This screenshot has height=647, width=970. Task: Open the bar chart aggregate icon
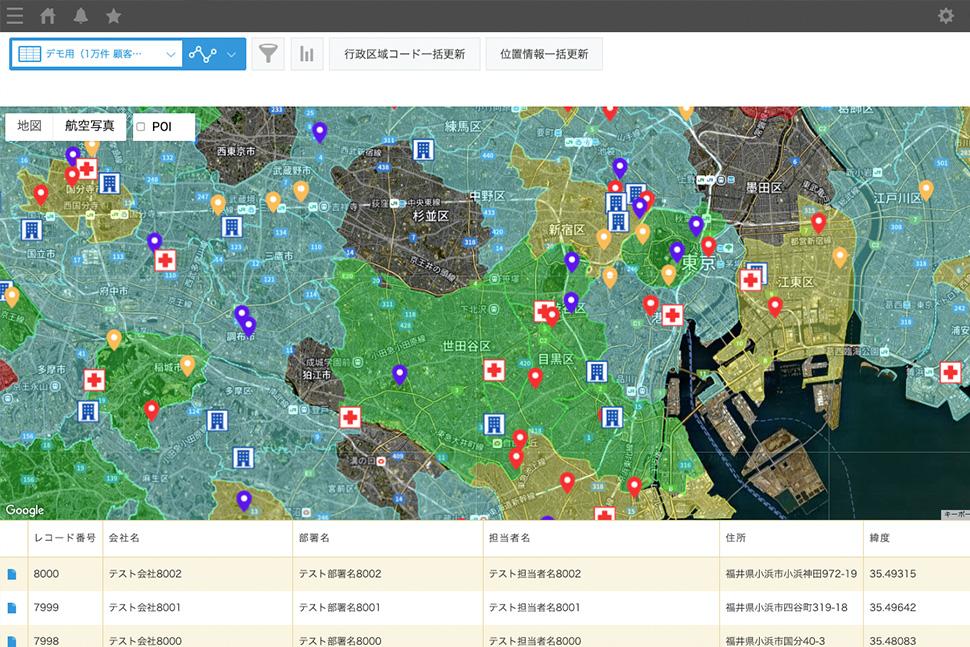(307, 54)
